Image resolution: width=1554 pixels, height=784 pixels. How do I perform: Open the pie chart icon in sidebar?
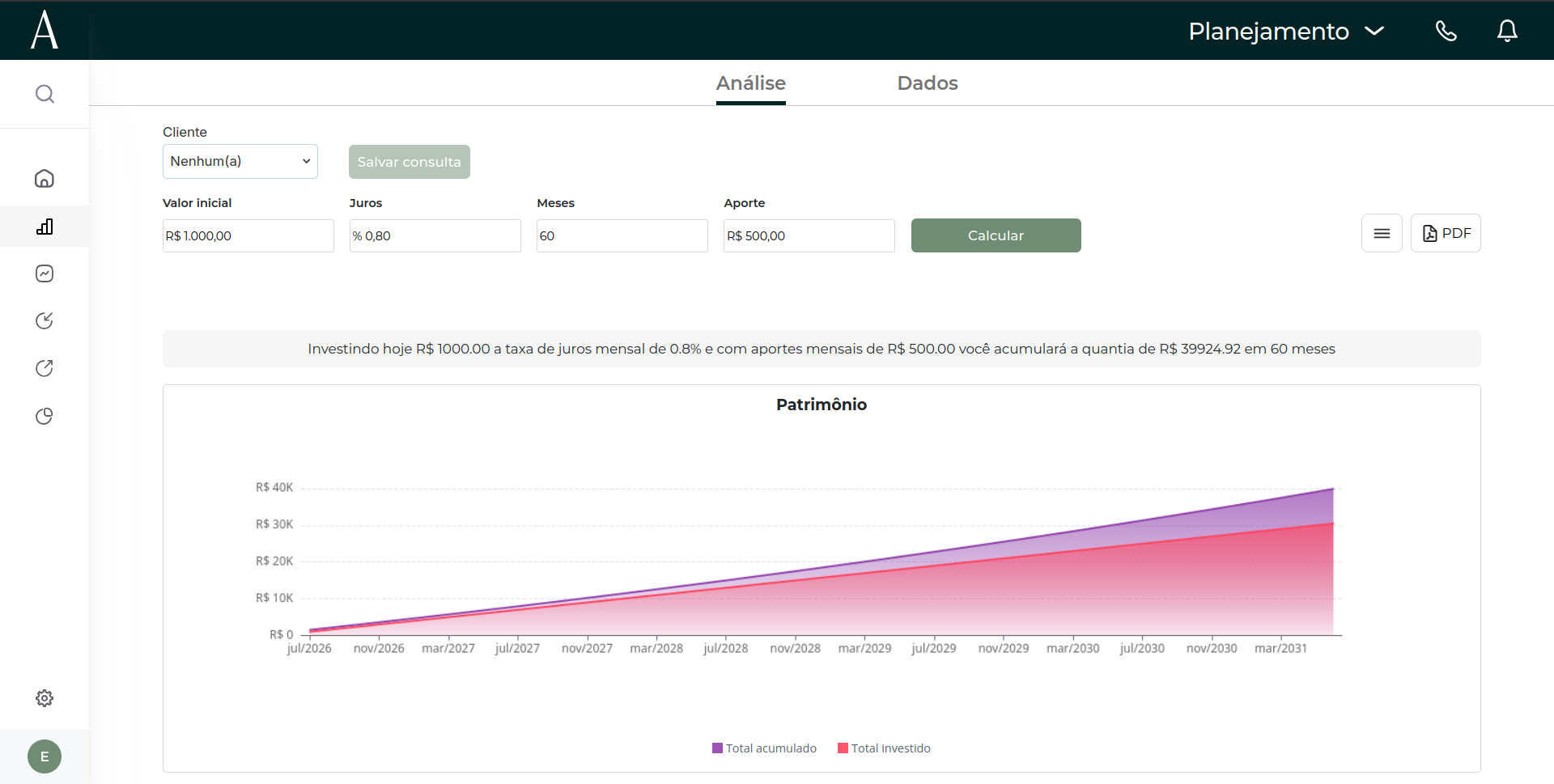coord(45,416)
